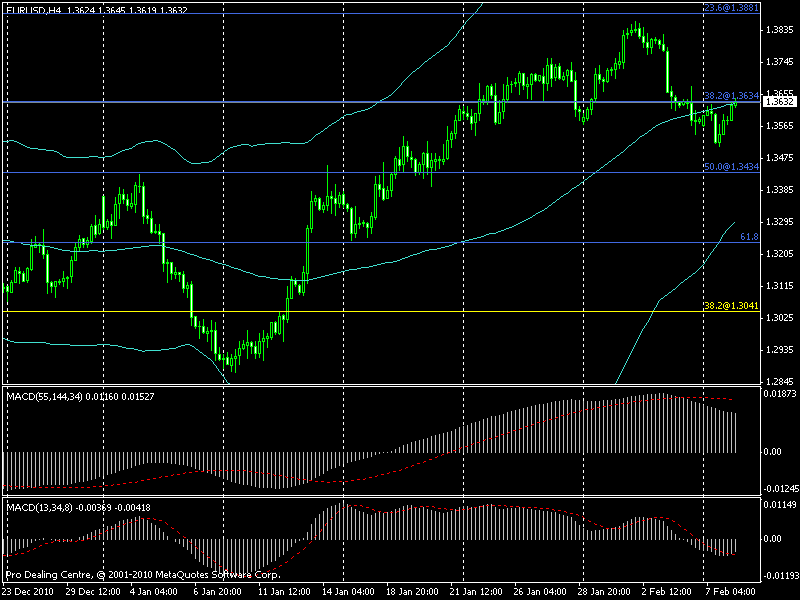Click the 21 Jan 12:00 time label
The height and width of the screenshot is (600, 800).
click(476, 592)
